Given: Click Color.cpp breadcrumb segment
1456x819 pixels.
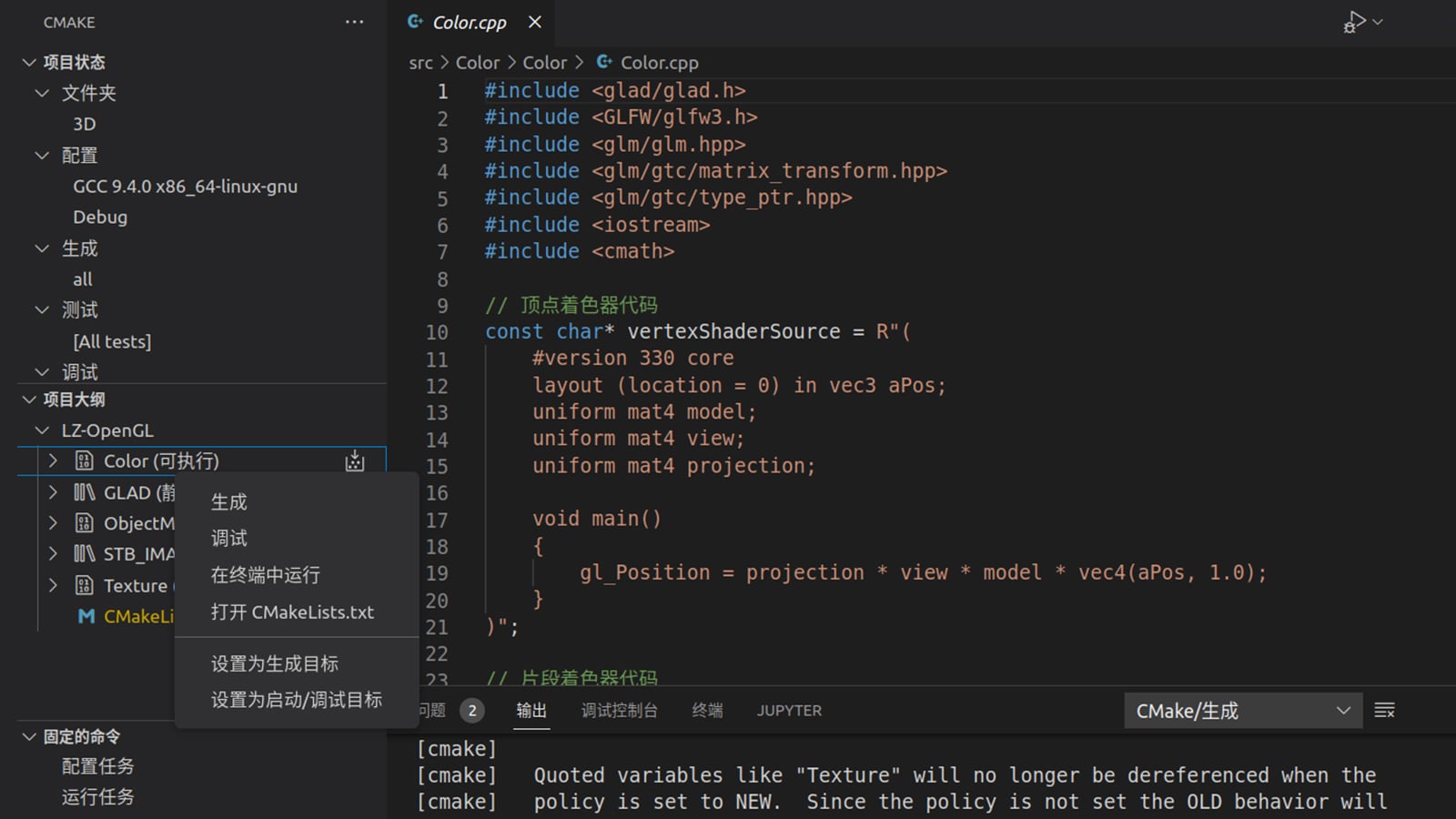Looking at the screenshot, I should tap(660, 62).
